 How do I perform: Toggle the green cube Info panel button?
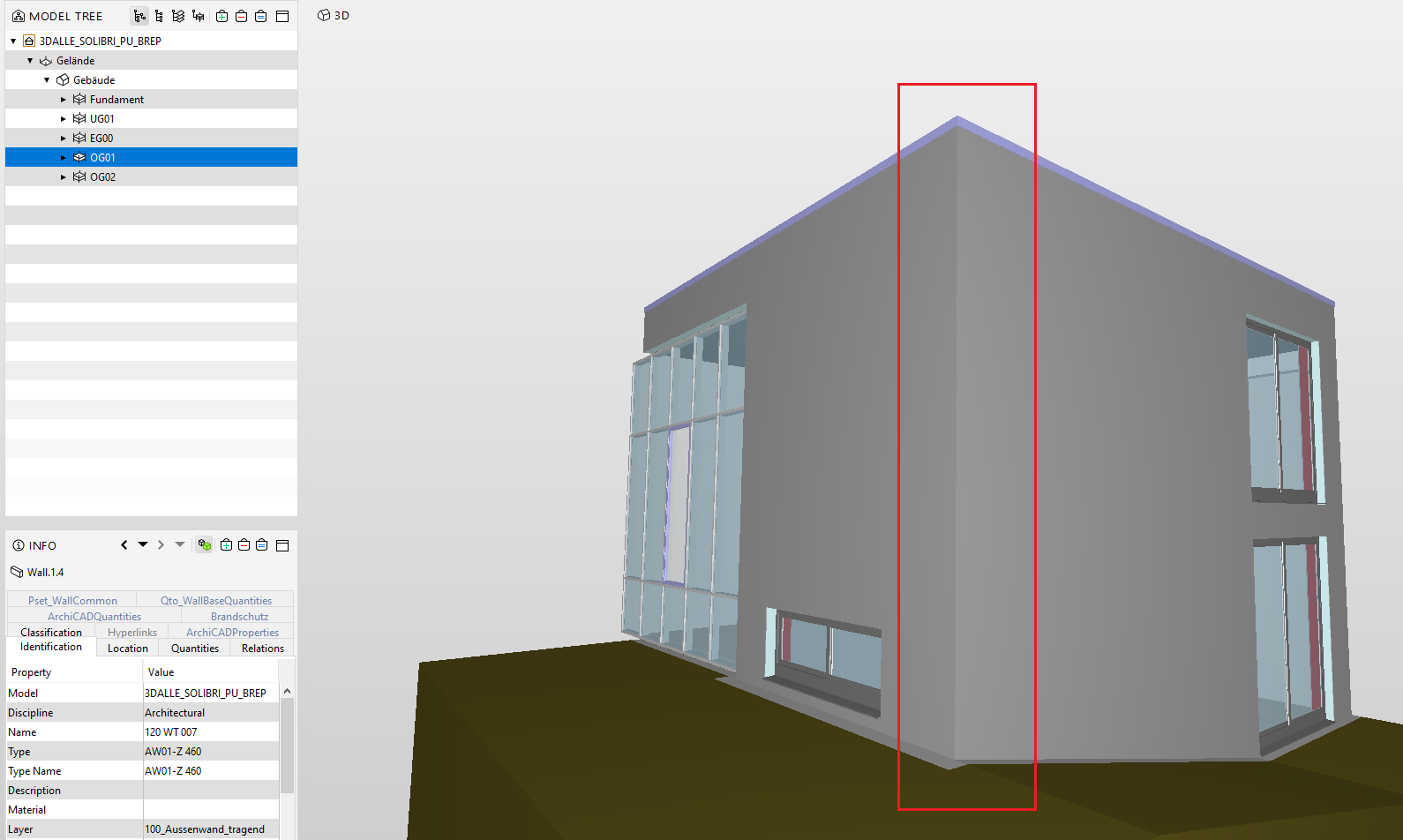[205, 545]
